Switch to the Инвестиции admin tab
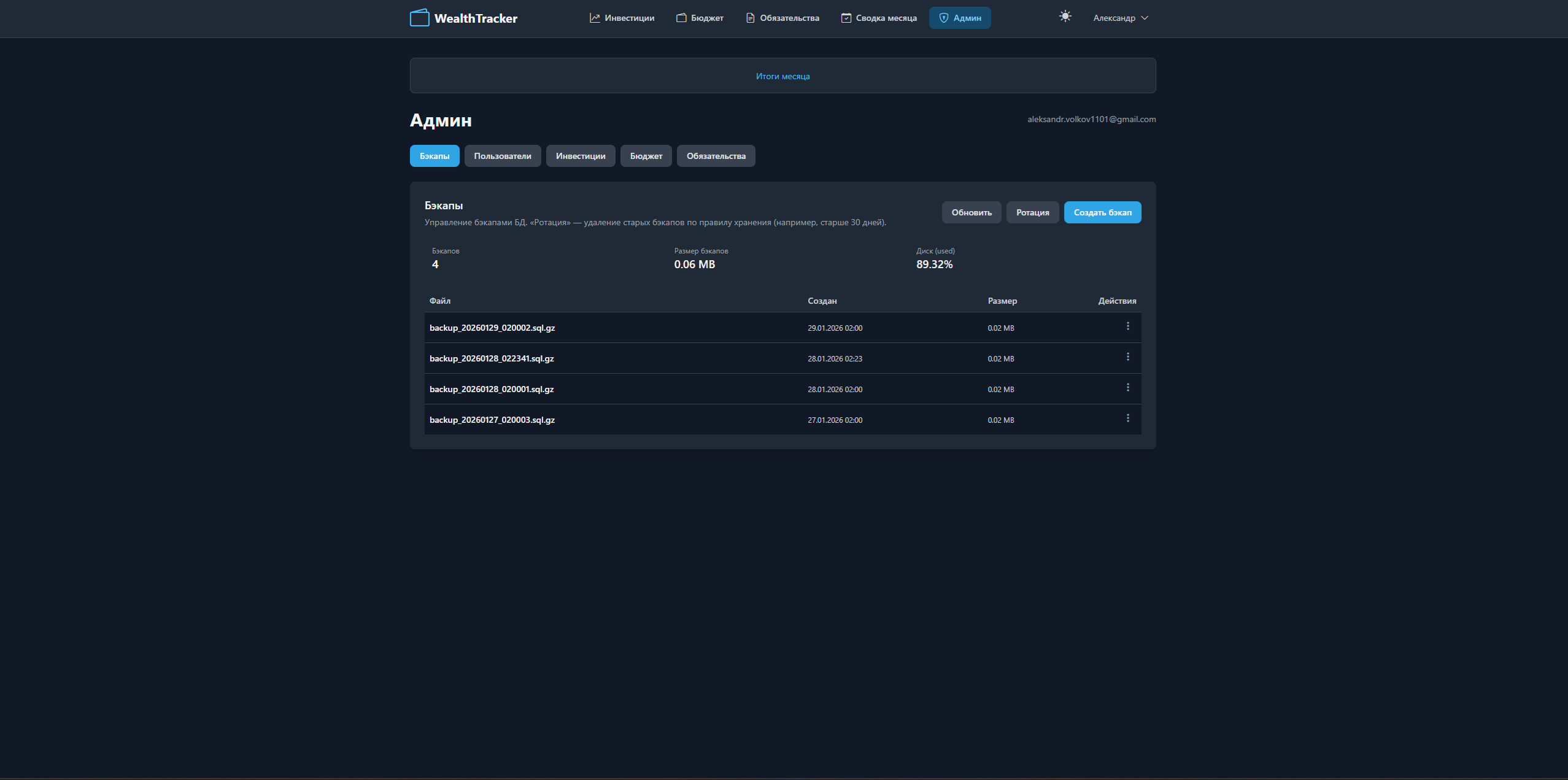The height and width of the screenshot is (780, 1568). (580, 156)
